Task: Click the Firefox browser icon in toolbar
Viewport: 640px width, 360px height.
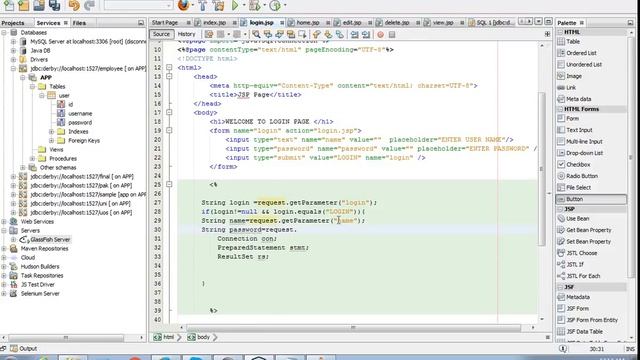Action: [x=184, y=5]
